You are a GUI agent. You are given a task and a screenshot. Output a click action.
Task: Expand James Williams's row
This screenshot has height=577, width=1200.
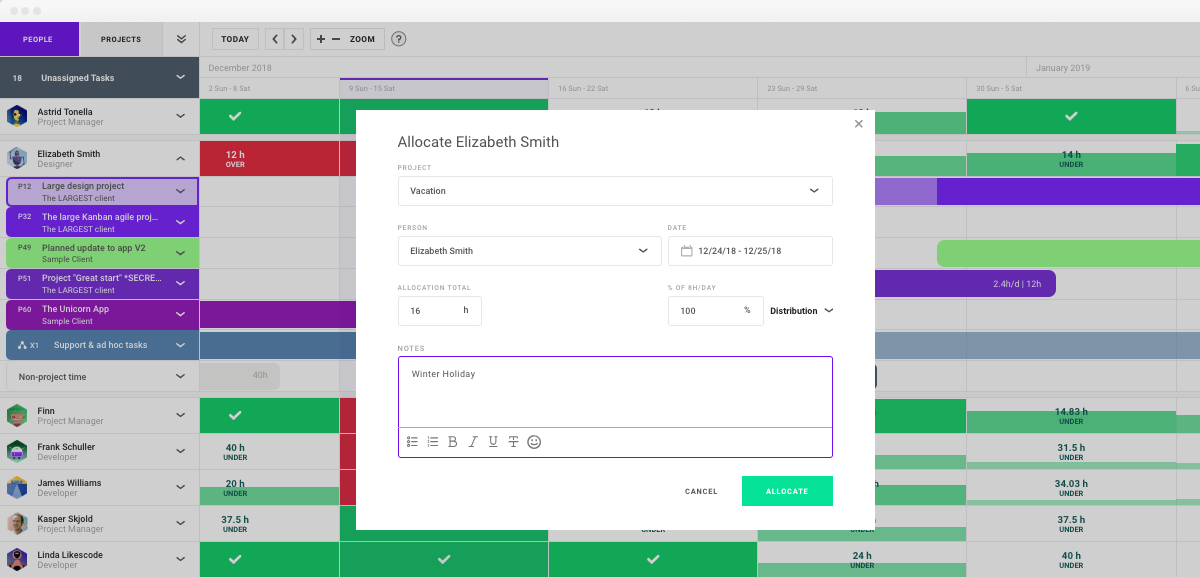click(180, 488)
